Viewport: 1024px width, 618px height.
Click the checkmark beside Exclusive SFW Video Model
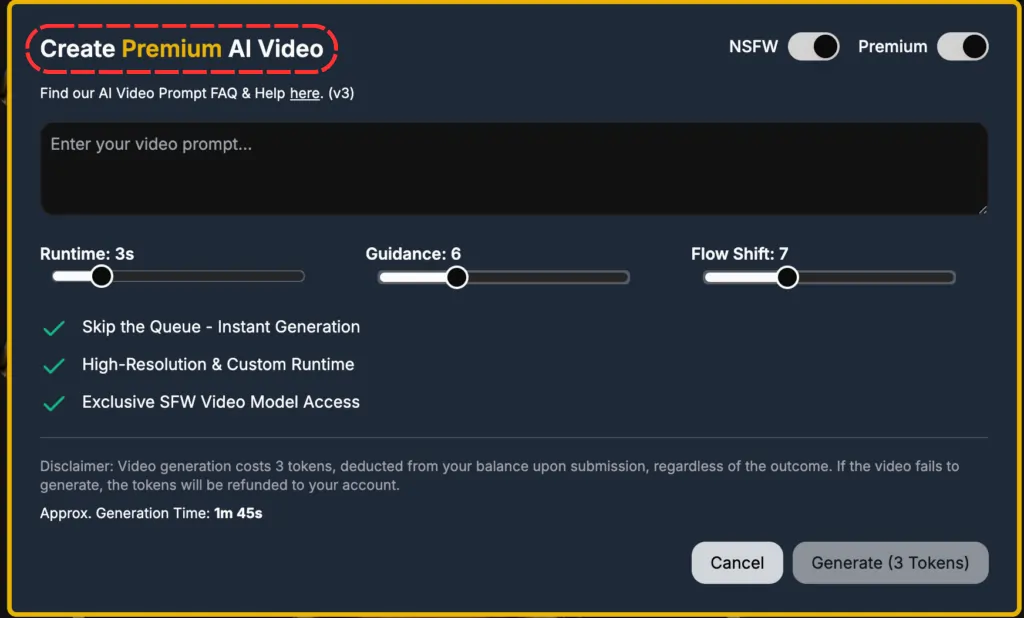(x=54, y=404)
